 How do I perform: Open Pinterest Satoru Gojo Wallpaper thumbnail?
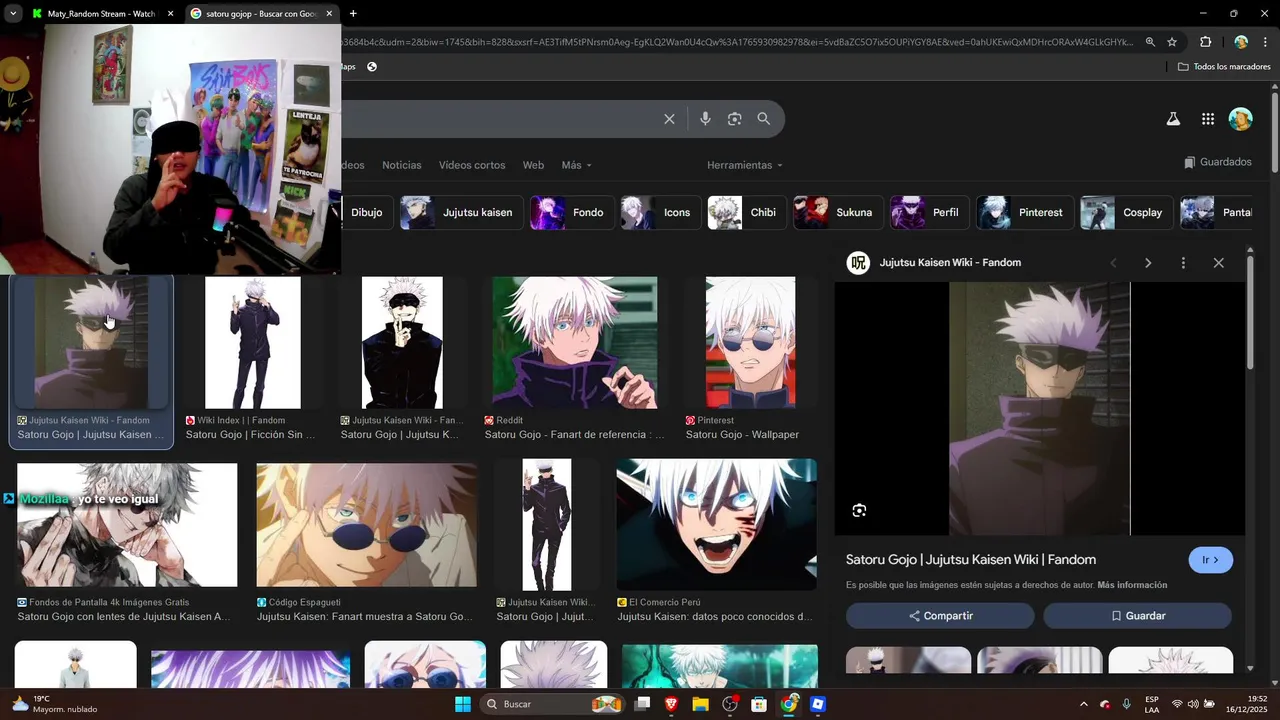click(x=750, y=343)
